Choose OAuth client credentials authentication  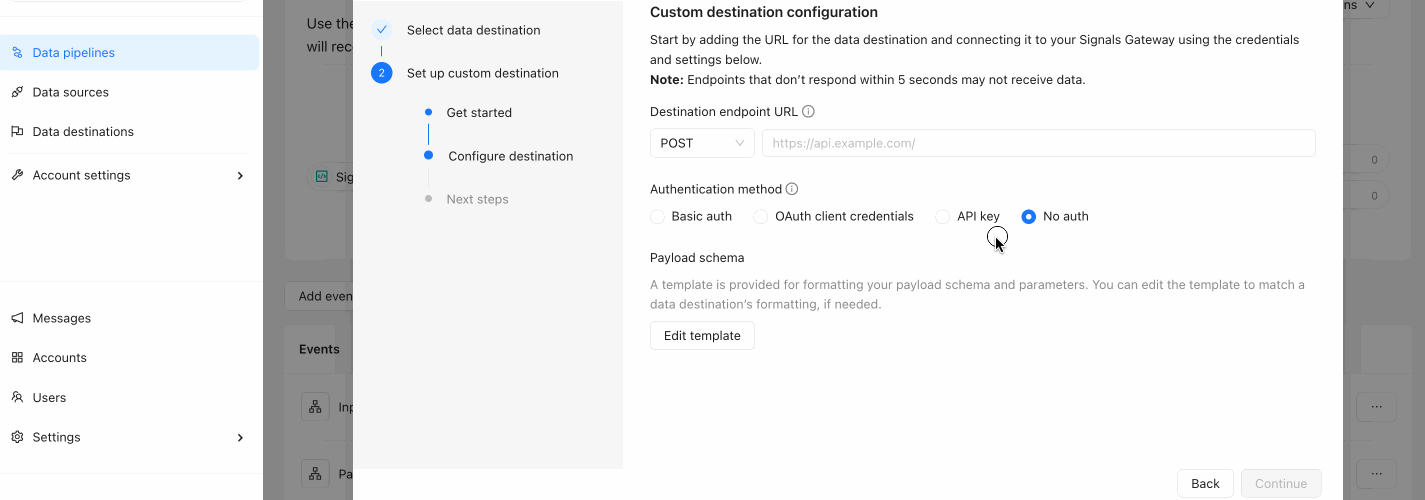click(x=761, y=216)
